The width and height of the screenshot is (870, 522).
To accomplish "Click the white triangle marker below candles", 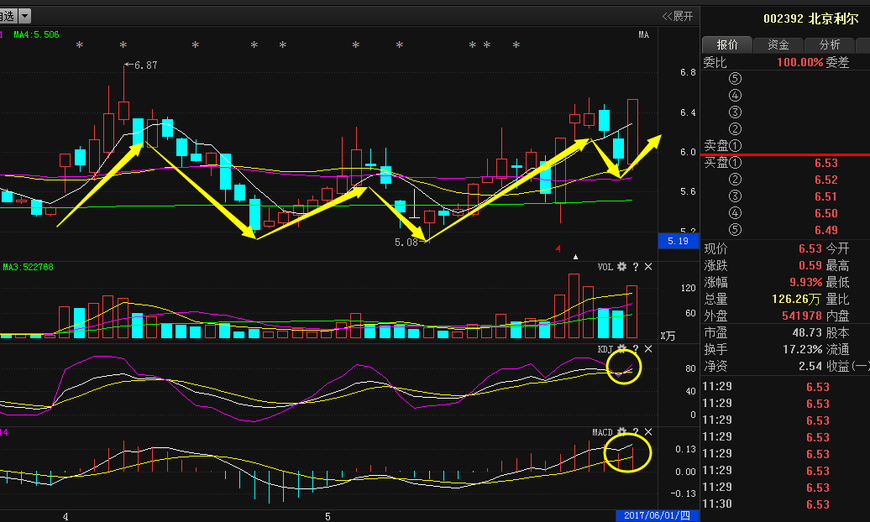I will tap(575, 256).
